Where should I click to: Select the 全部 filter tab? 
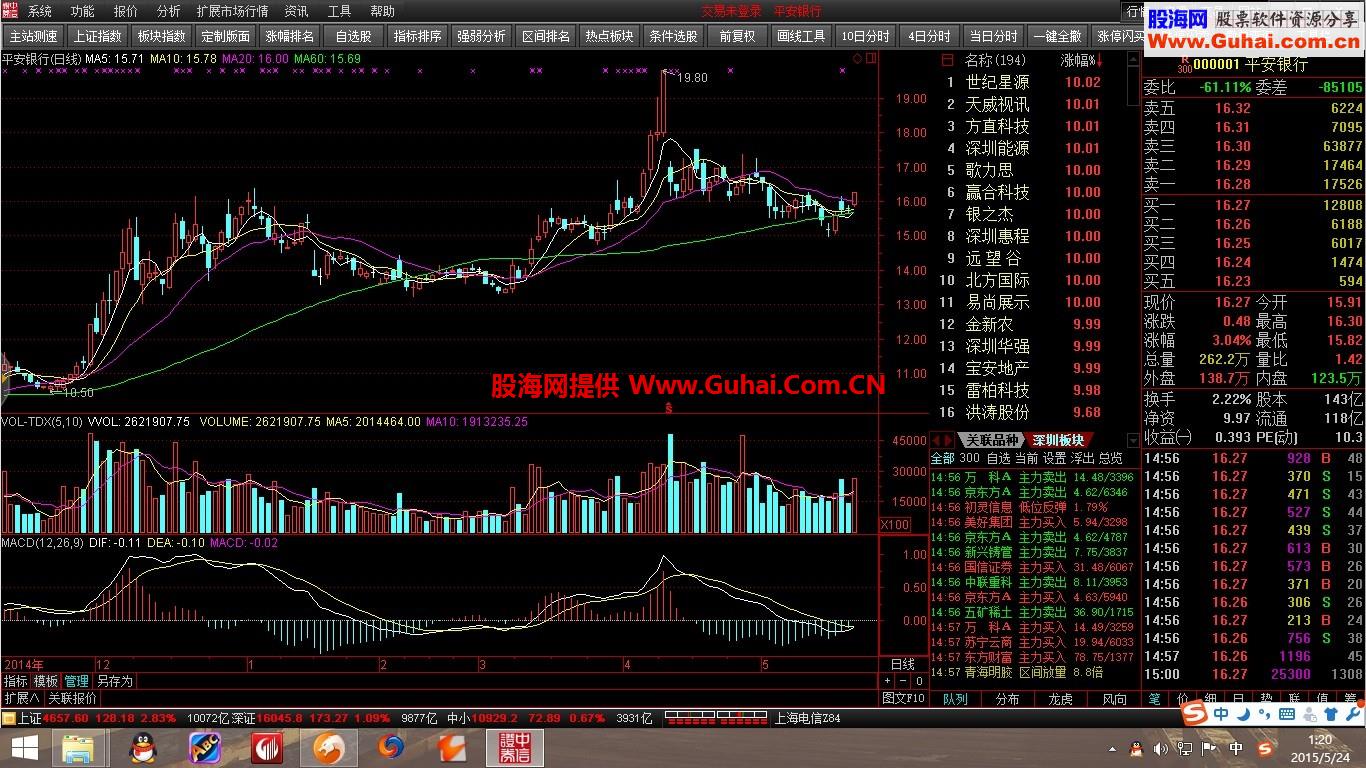coord(943,458)
